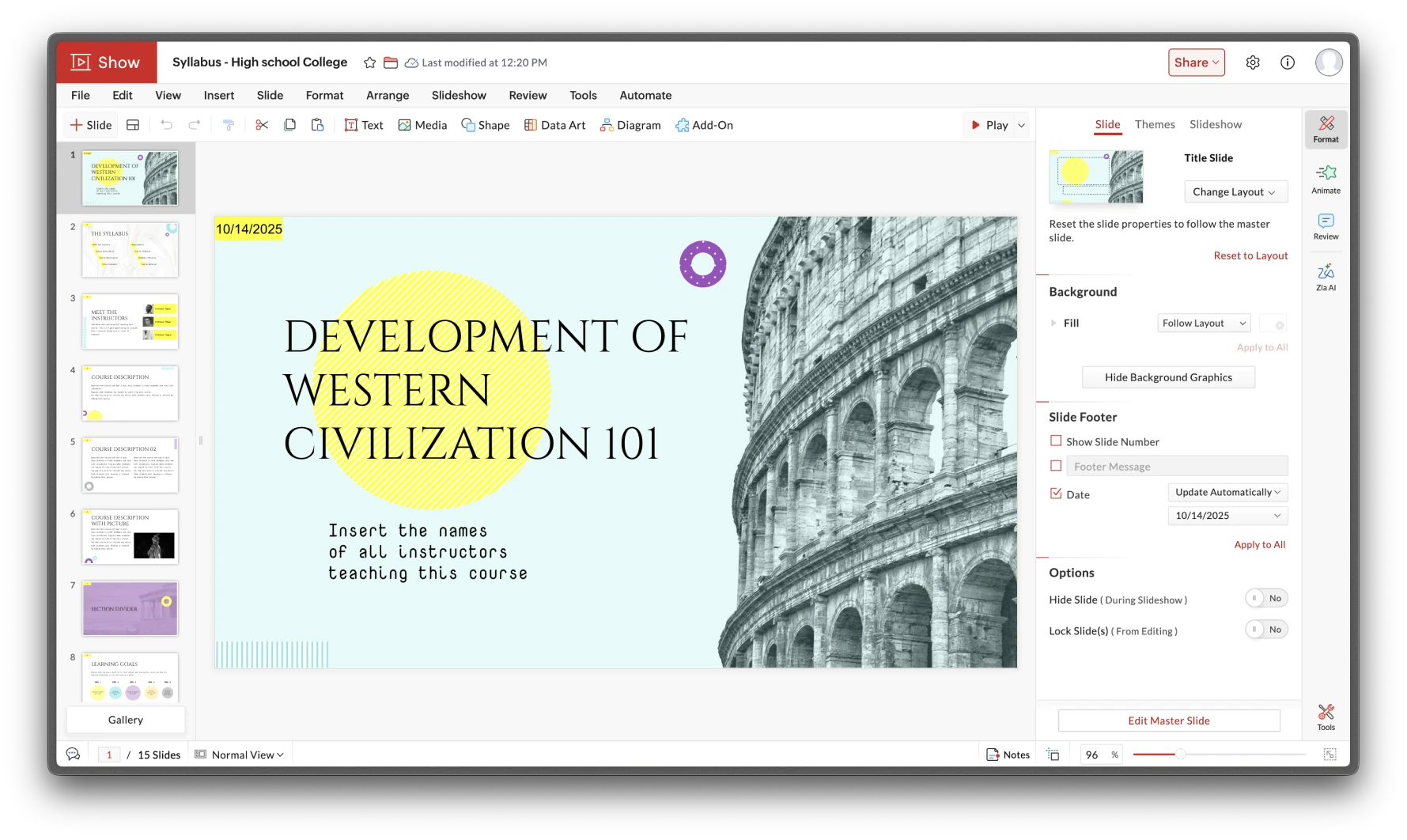1407x840 pixels.
Task: Click the scissors Cut icon
Action: [x=262, y=125]
